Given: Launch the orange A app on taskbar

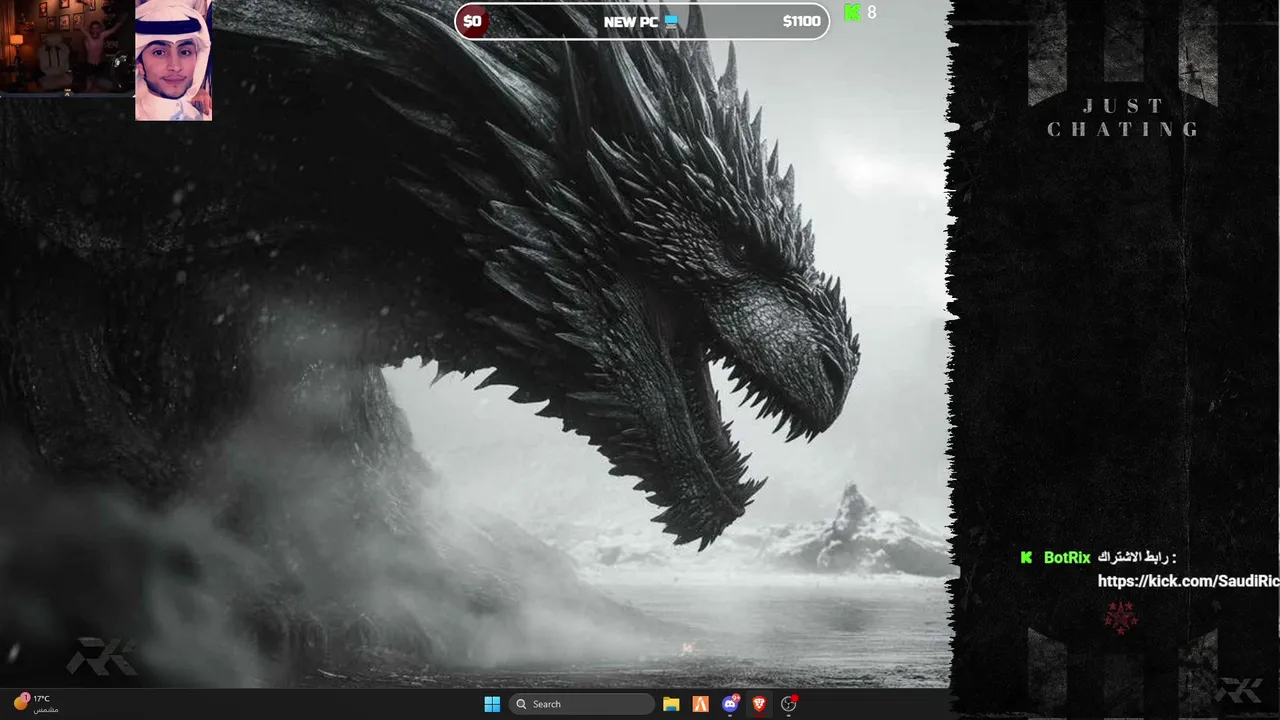Looking at the screenshot, I should 700,704.
